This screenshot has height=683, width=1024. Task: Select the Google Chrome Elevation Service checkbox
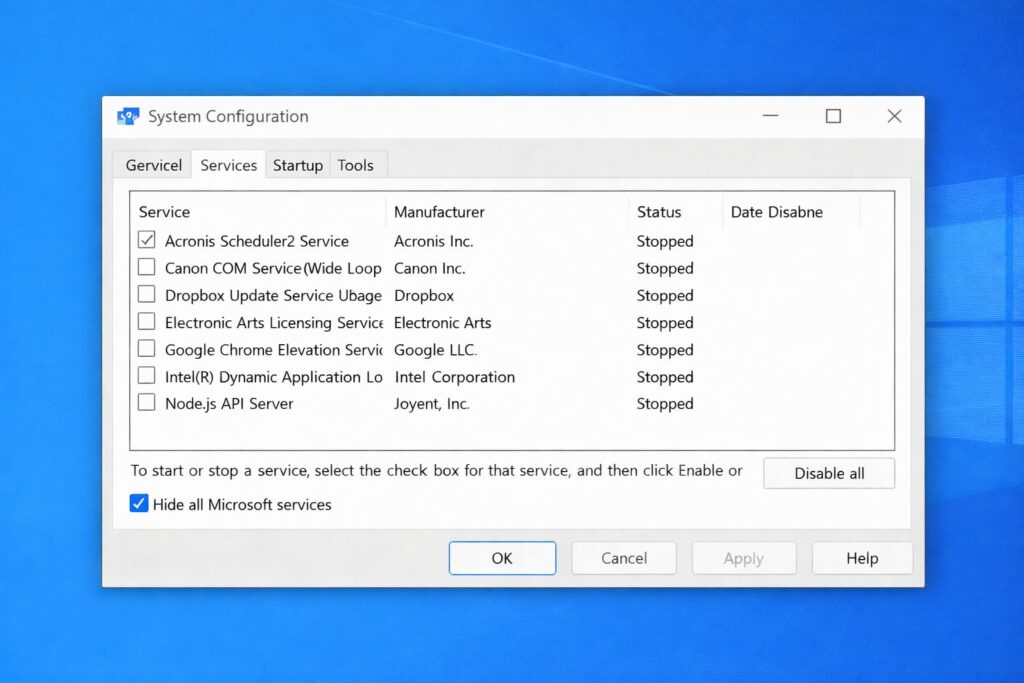click(147, 349)
